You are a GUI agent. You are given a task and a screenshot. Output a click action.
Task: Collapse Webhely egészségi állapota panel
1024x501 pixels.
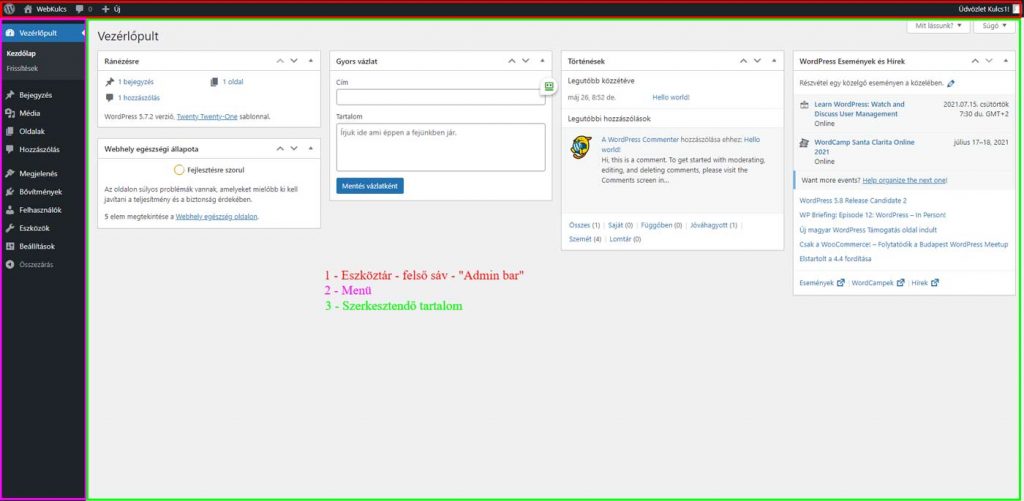[x=310, y=148]
